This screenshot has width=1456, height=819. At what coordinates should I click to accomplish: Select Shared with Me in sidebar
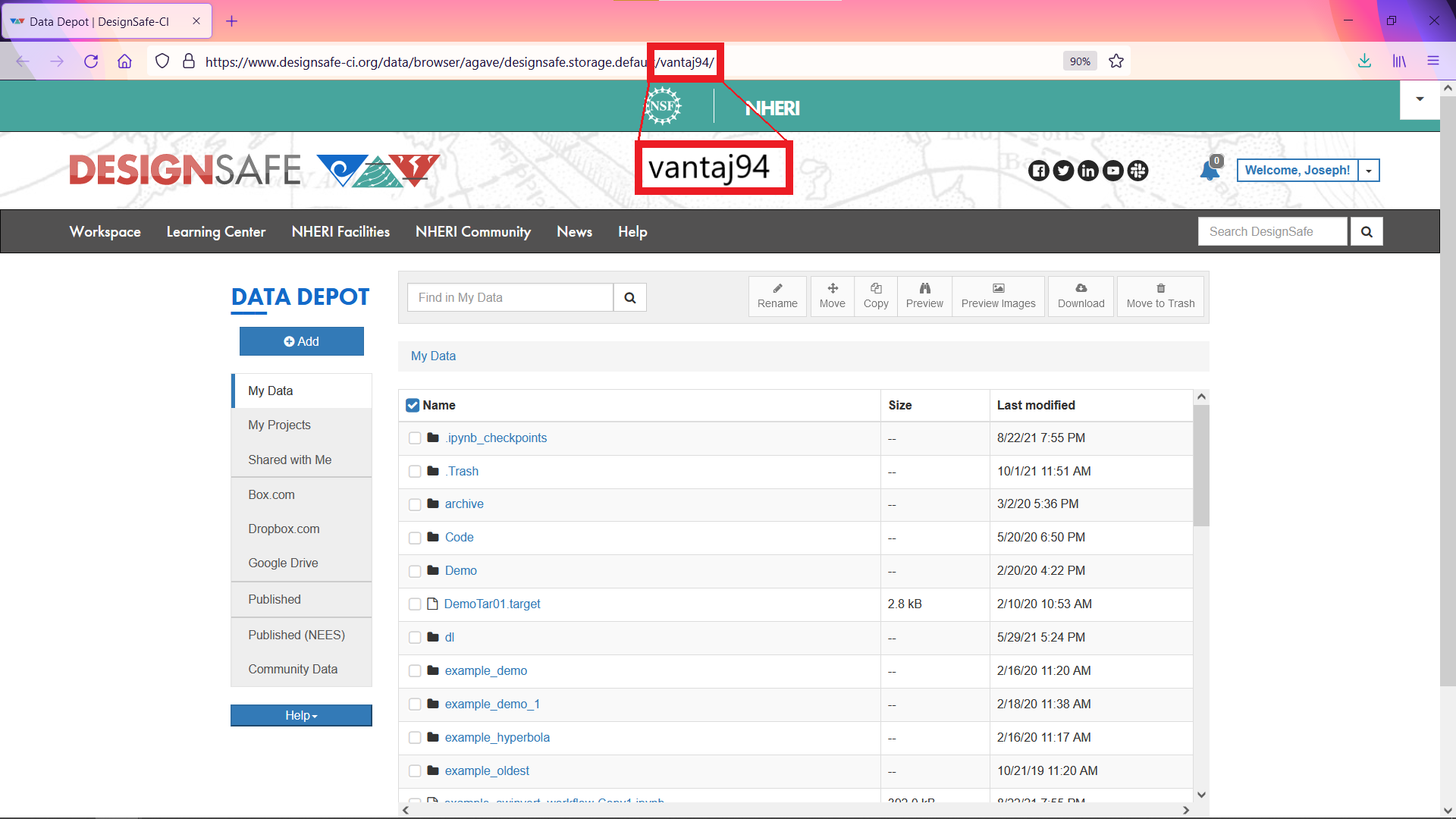(302, 460)
